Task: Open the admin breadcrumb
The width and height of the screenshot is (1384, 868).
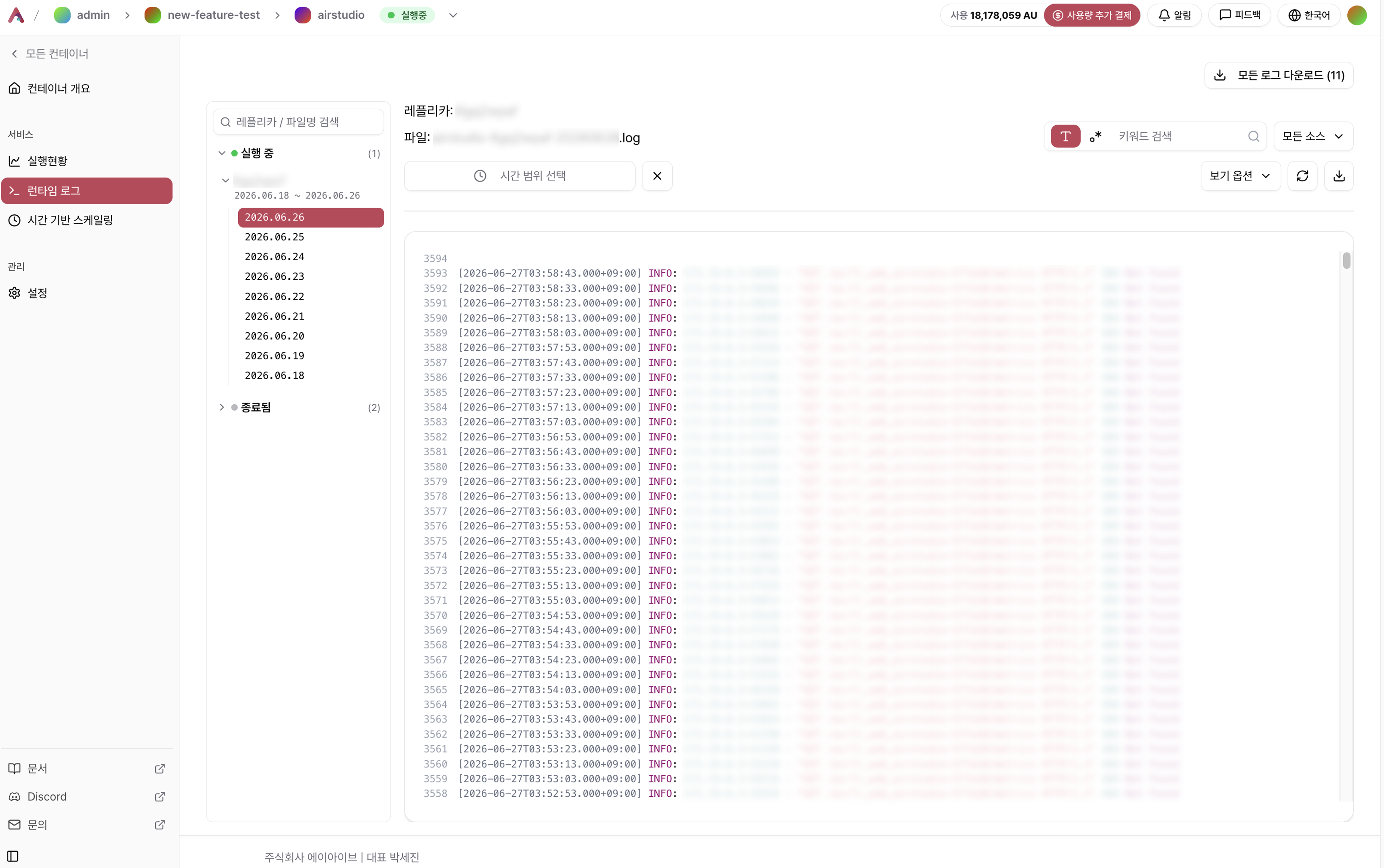Action: [82, 16]
